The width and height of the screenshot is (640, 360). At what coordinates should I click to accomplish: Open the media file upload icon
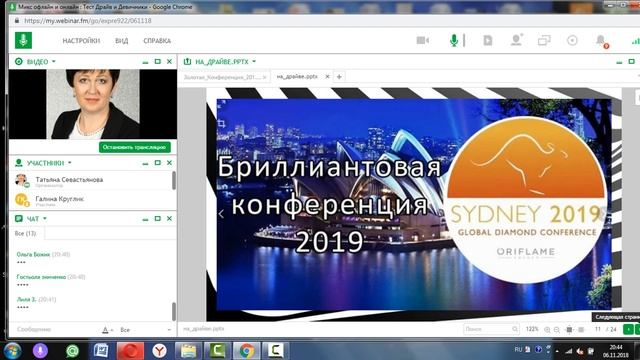(x=488, y=40)
